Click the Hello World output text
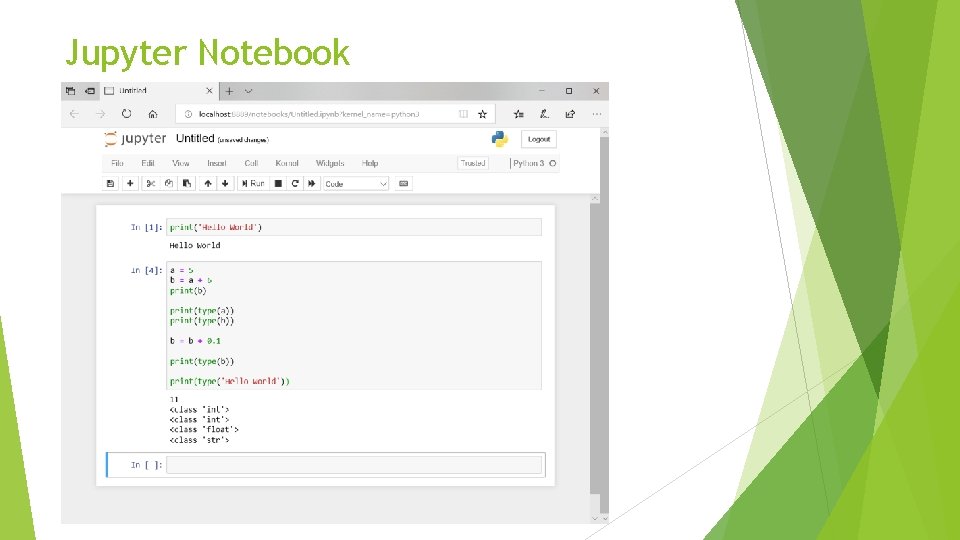Image resolution: width=960 pixels, height=540 pixels. [x=195, y=246]
